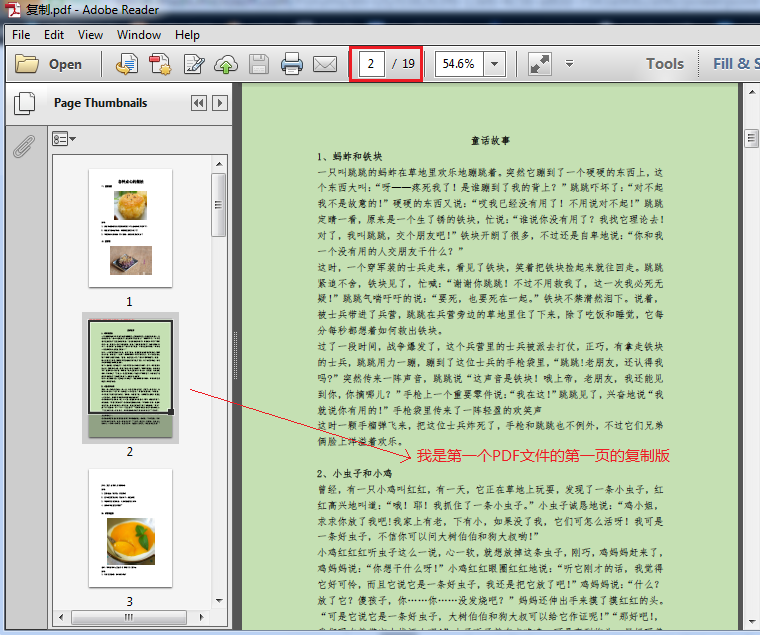Click thumbnail panel scroll up arrow
760x635 pixels.
click(x=219, y=164)
